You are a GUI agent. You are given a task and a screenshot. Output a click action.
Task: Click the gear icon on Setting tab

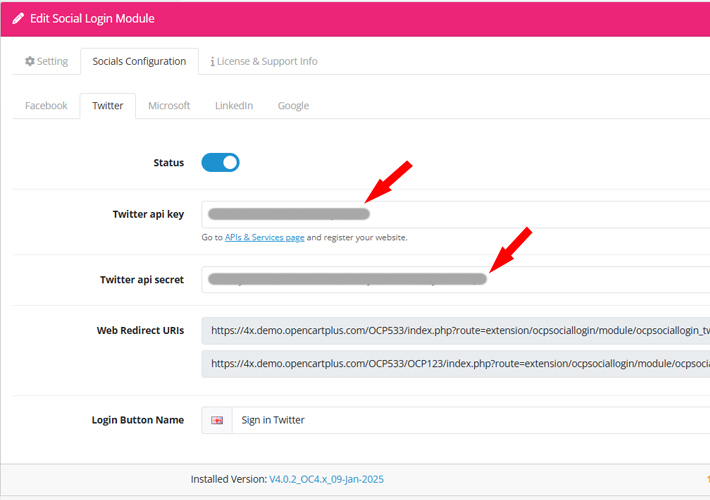coord(30,61)
